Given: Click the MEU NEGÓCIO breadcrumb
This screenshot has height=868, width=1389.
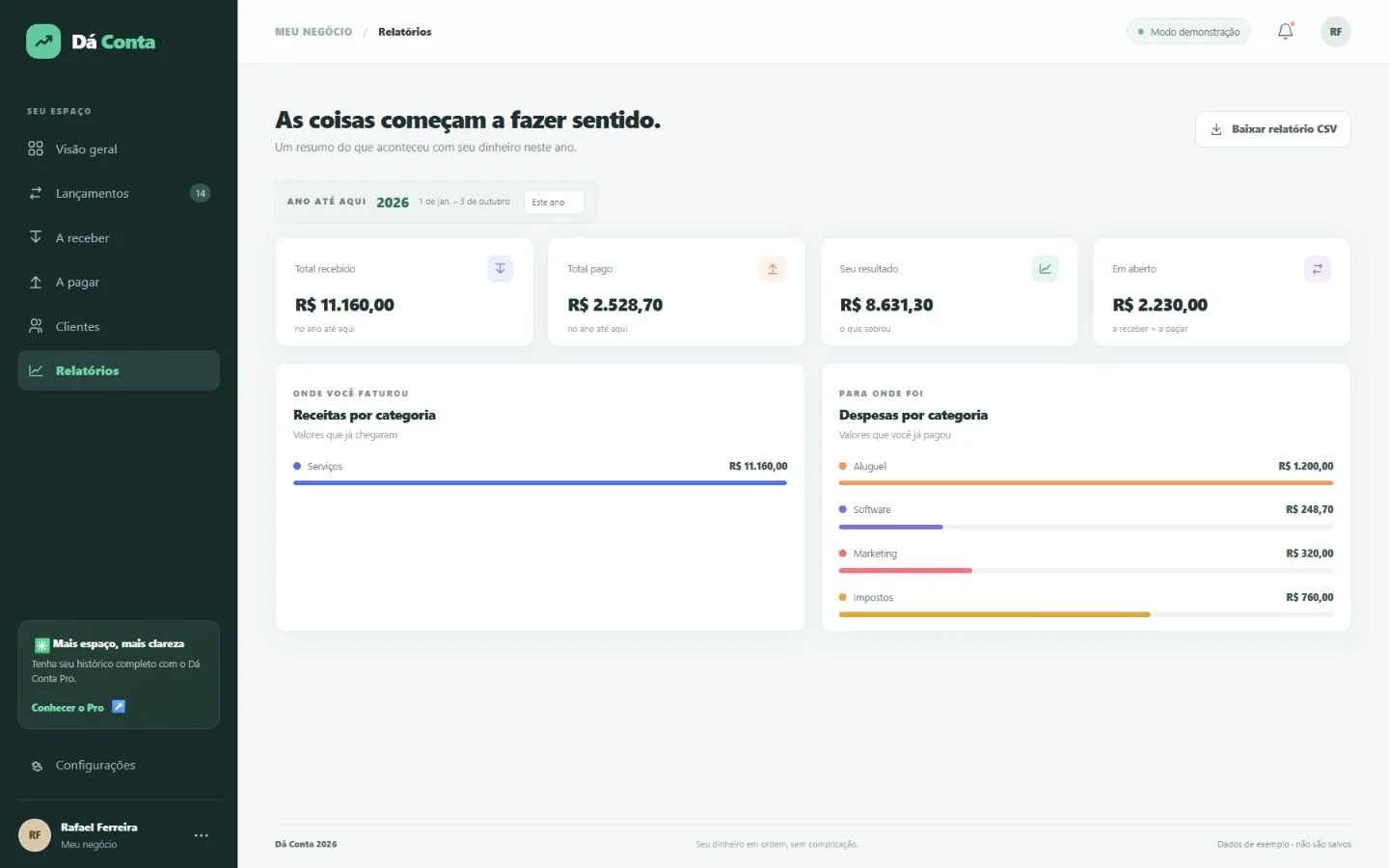Looking at the screenshot, I should (x=313, y=32).
